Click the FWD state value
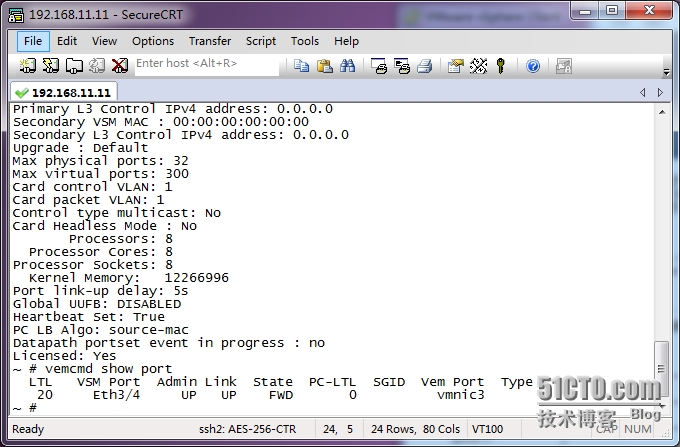 tap(281, 395)
